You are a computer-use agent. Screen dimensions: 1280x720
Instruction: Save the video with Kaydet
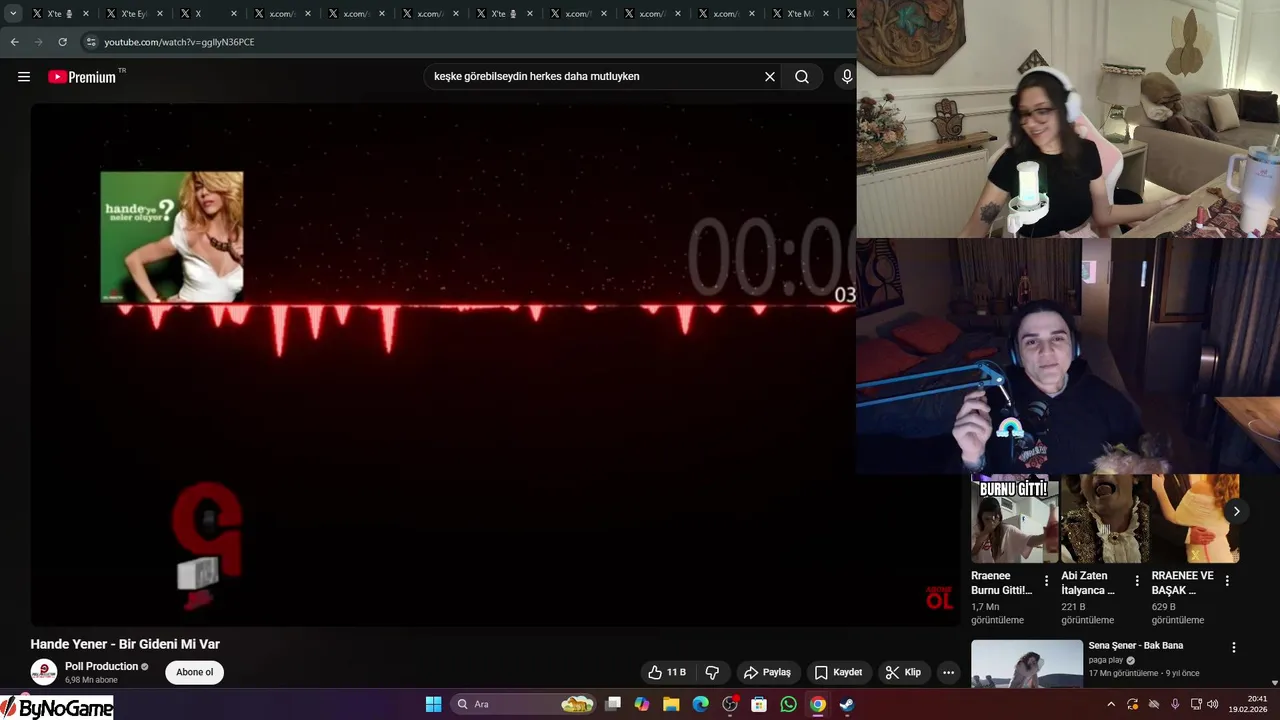click(x=838, y=673)
